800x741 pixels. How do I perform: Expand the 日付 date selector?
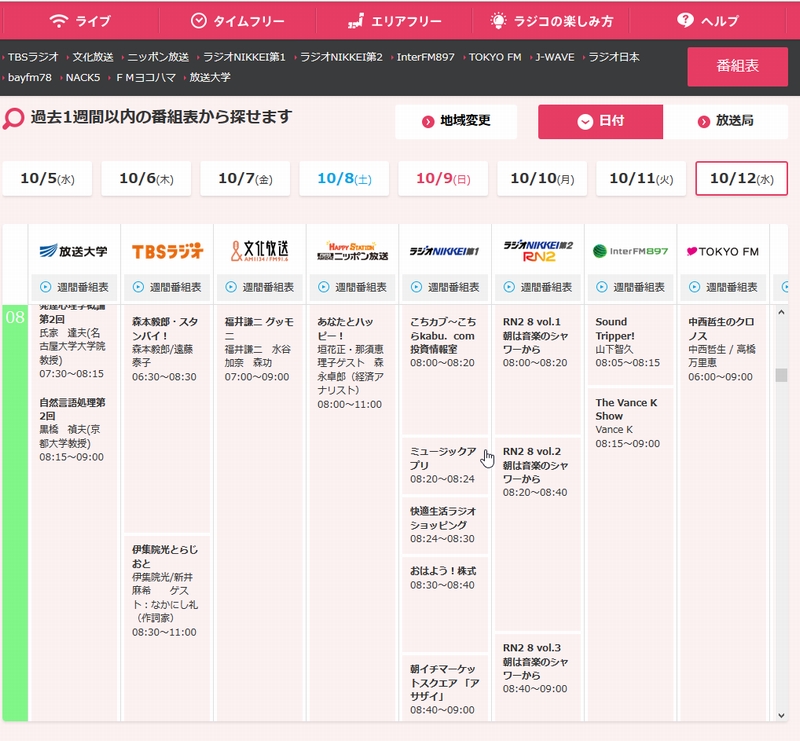(x=601, y=121)
